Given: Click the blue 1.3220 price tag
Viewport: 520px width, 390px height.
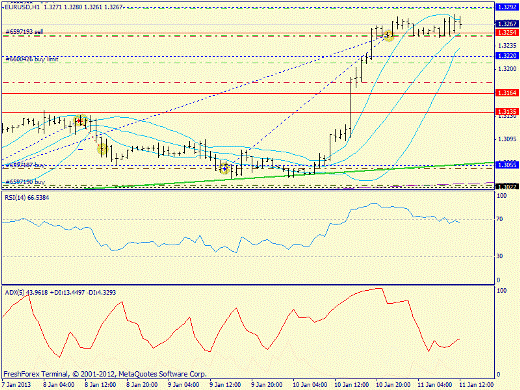Looking at the screenshot, I should 507,56.
